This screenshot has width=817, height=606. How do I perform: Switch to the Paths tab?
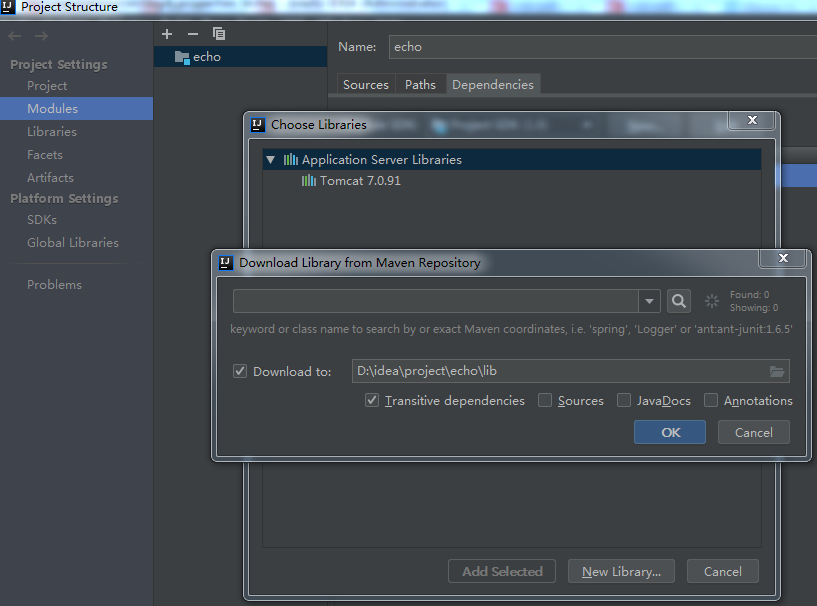point(420,85)
